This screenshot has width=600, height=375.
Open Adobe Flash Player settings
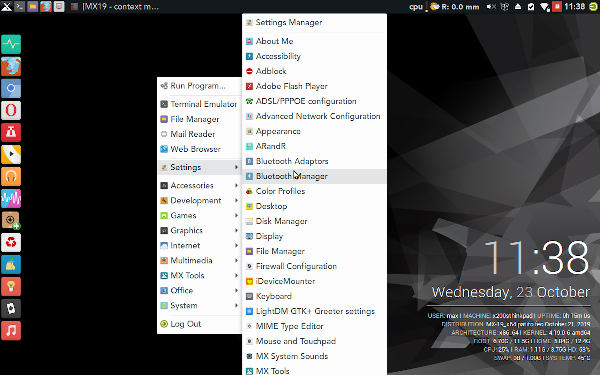point(314,86)
